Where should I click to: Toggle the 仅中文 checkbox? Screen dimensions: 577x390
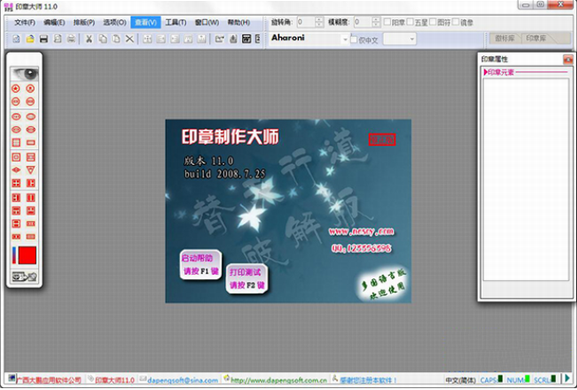click(354, 39)
